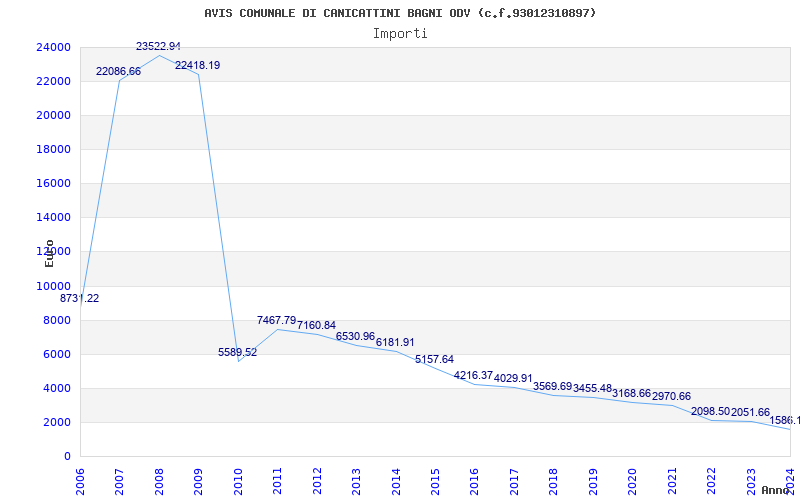Image resolution: width=800 pixels, height=500 pixels.
Task: Click the x-axis year 2016
Action: pos(474,481)
